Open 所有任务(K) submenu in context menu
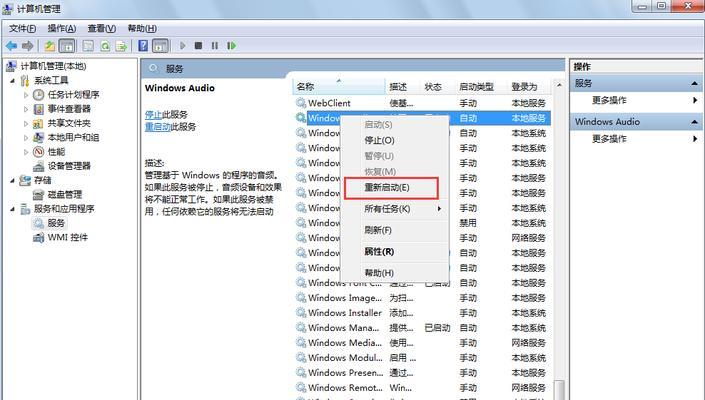The image size is (705, 400). coord(396,209)
